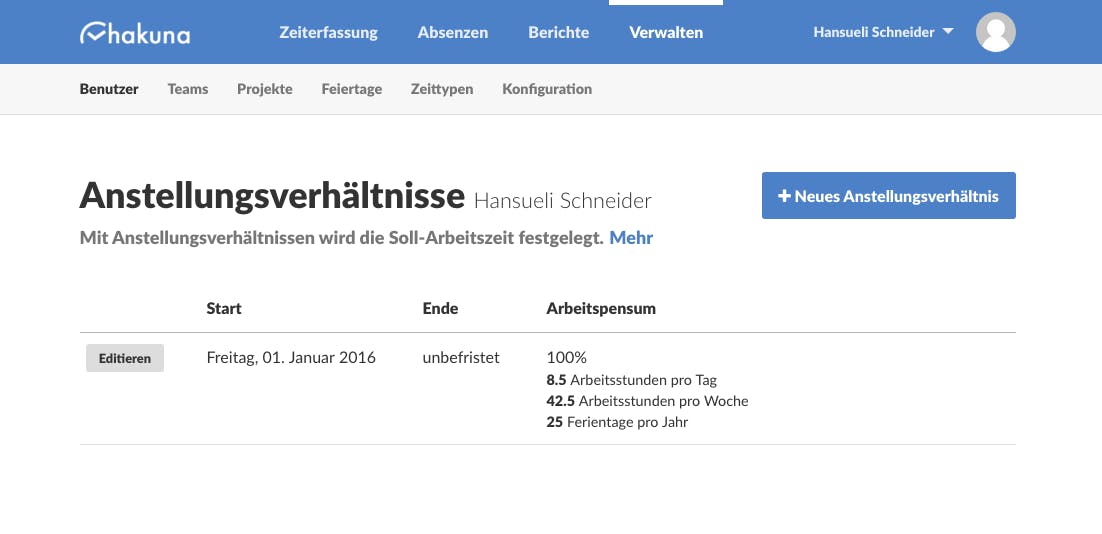This screenshot has width=1102, height=534.
Task: Open the Berichte section
Action: 559,32
